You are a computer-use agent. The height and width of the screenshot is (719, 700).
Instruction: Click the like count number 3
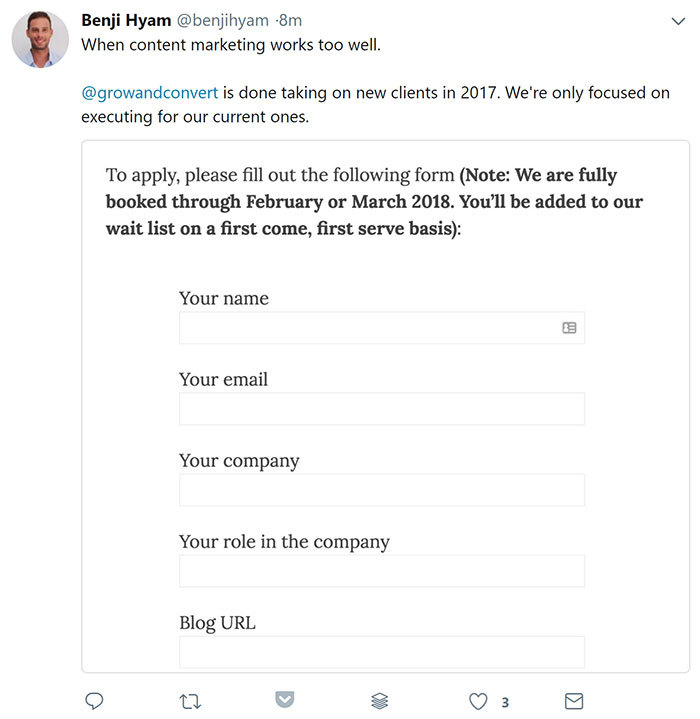click(506, 701)
